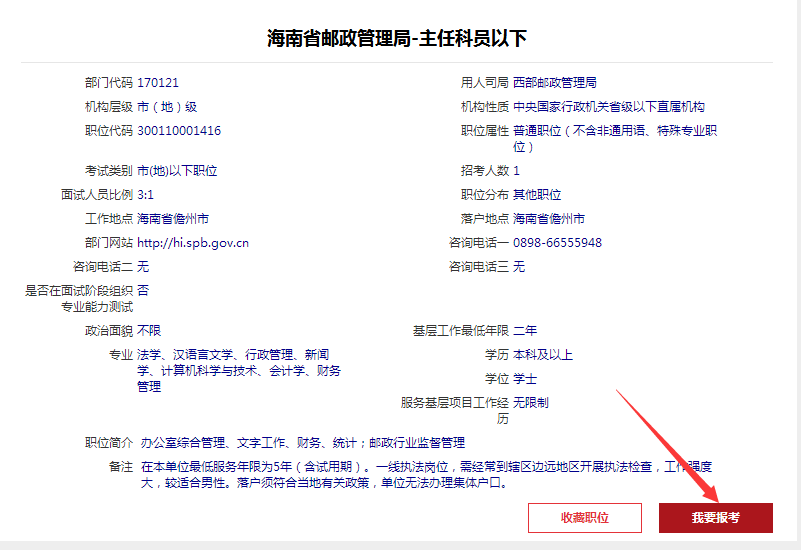The height and width of the screenshot is (550, 801).
Task: Select department code value 170121
Action: 158,83
